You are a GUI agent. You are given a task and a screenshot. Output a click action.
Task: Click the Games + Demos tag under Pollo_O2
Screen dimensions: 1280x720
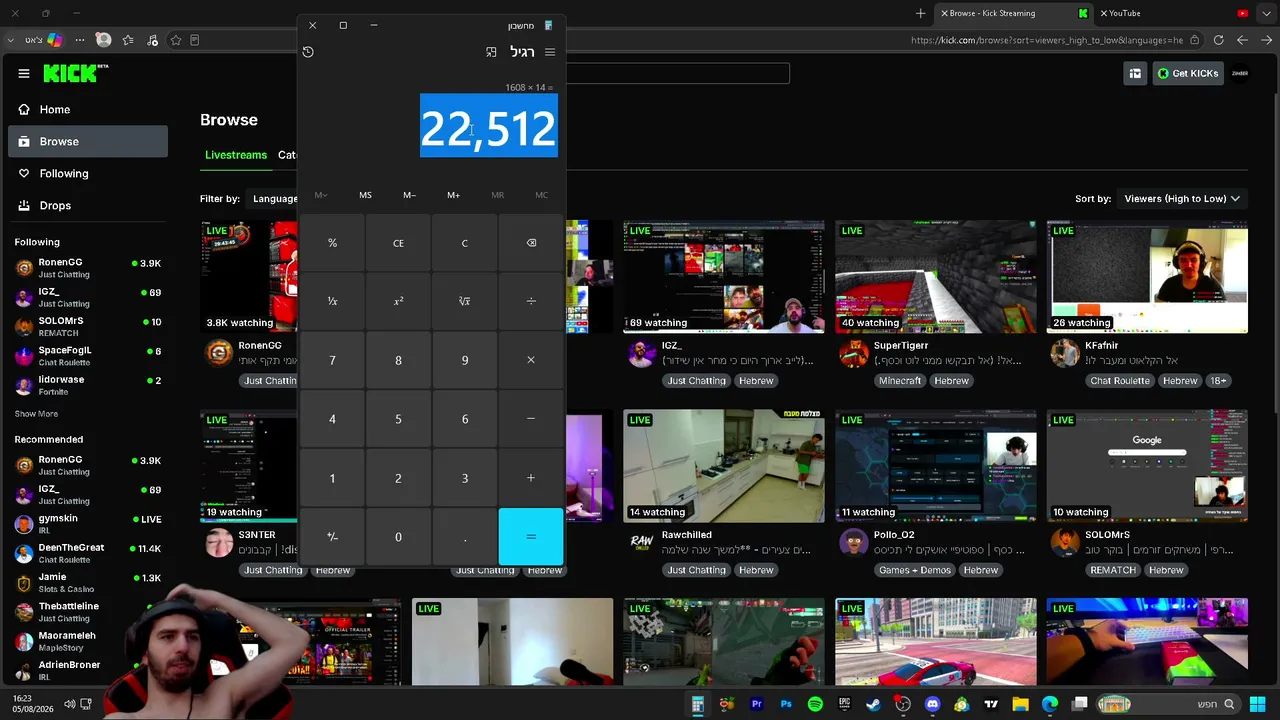(915, 570)
